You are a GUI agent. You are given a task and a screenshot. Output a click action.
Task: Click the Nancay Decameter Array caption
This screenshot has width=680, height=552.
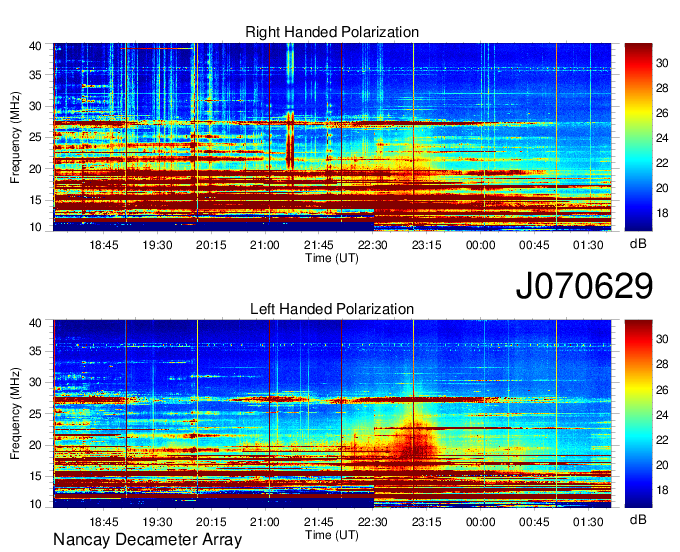tap(147, 540)
